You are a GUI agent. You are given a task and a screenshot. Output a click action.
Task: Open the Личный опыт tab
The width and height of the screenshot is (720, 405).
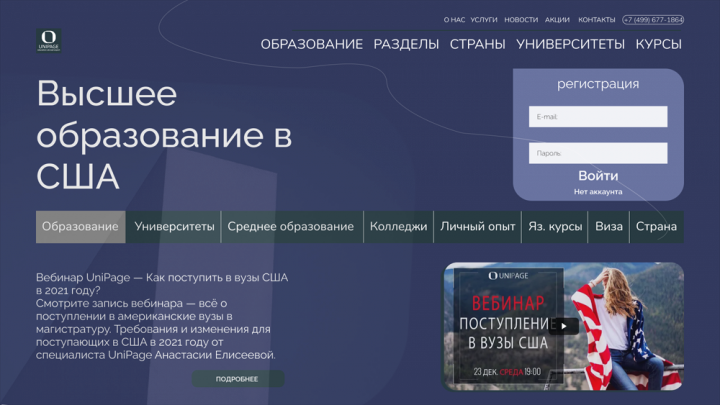click(x=478, y=227)
